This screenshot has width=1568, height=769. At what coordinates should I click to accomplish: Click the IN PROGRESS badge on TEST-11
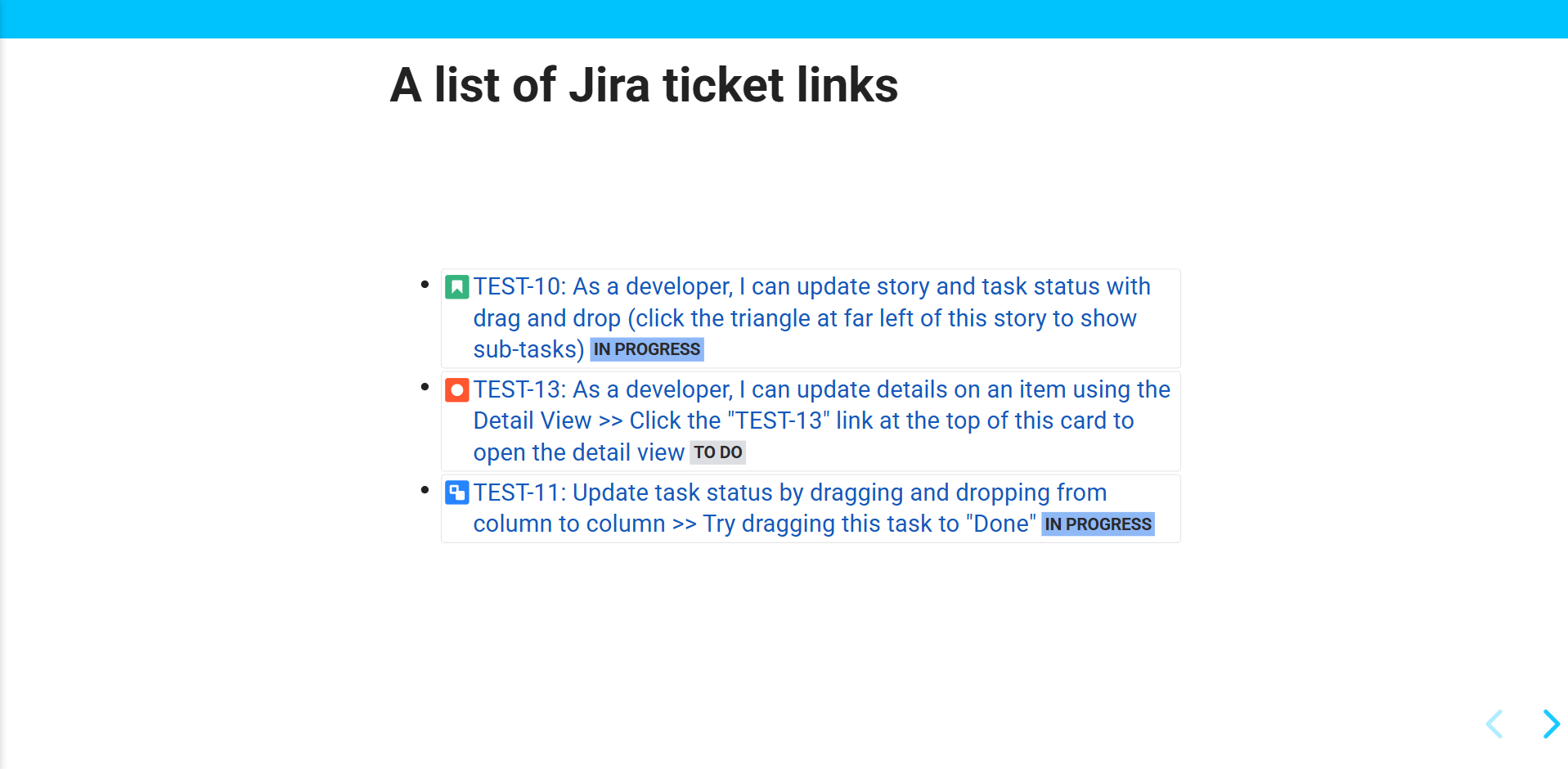point(1098,524)
